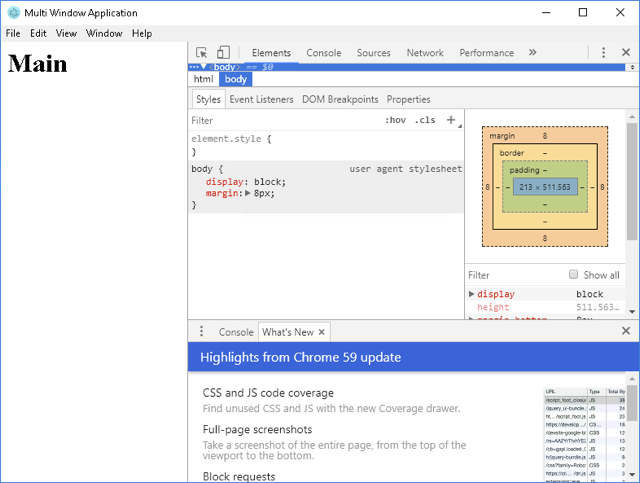Toggle the Show all checkbox
This screenshot has height=483, width=640.
[573, 274]
